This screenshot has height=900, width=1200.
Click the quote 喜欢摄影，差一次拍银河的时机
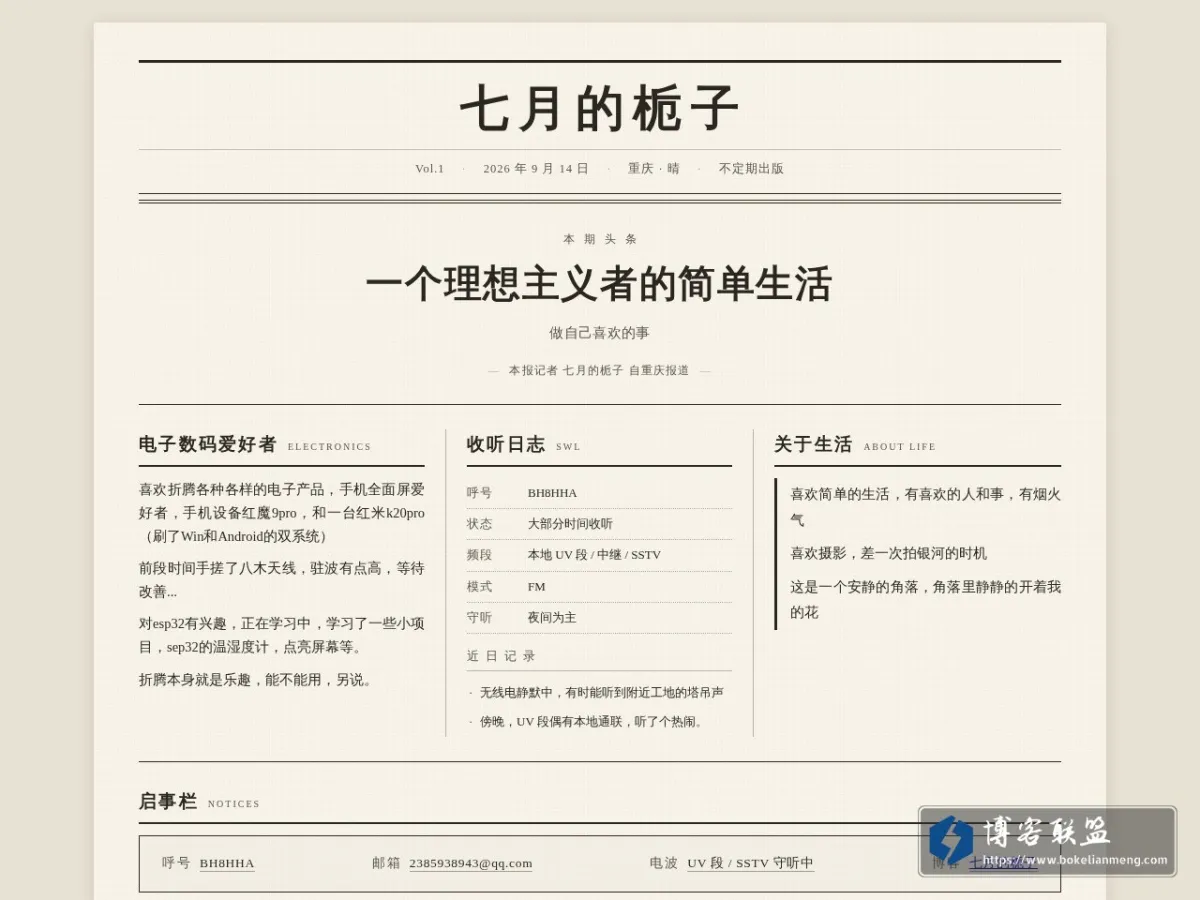(888, 553)
